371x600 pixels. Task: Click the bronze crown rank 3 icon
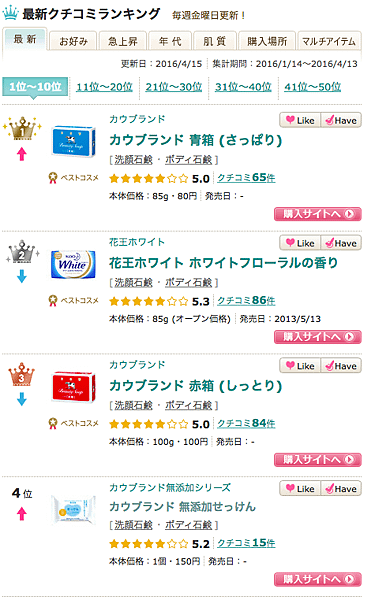click(21, 375)
